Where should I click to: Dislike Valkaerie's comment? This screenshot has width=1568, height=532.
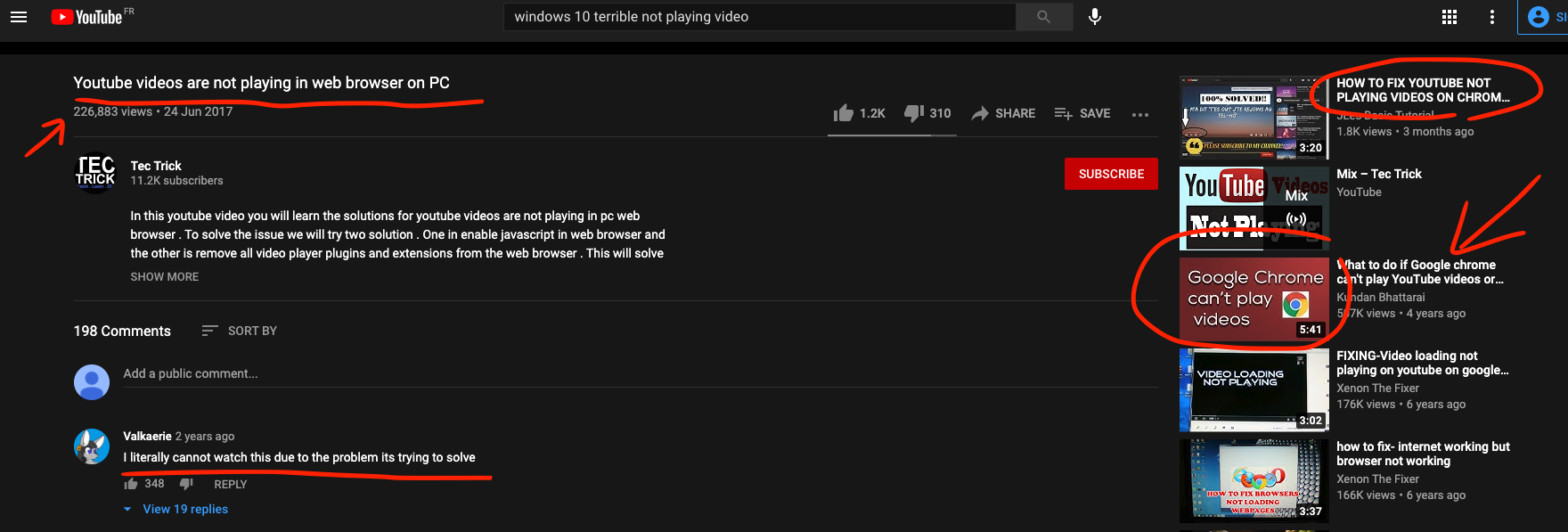(x=186, y=484)
